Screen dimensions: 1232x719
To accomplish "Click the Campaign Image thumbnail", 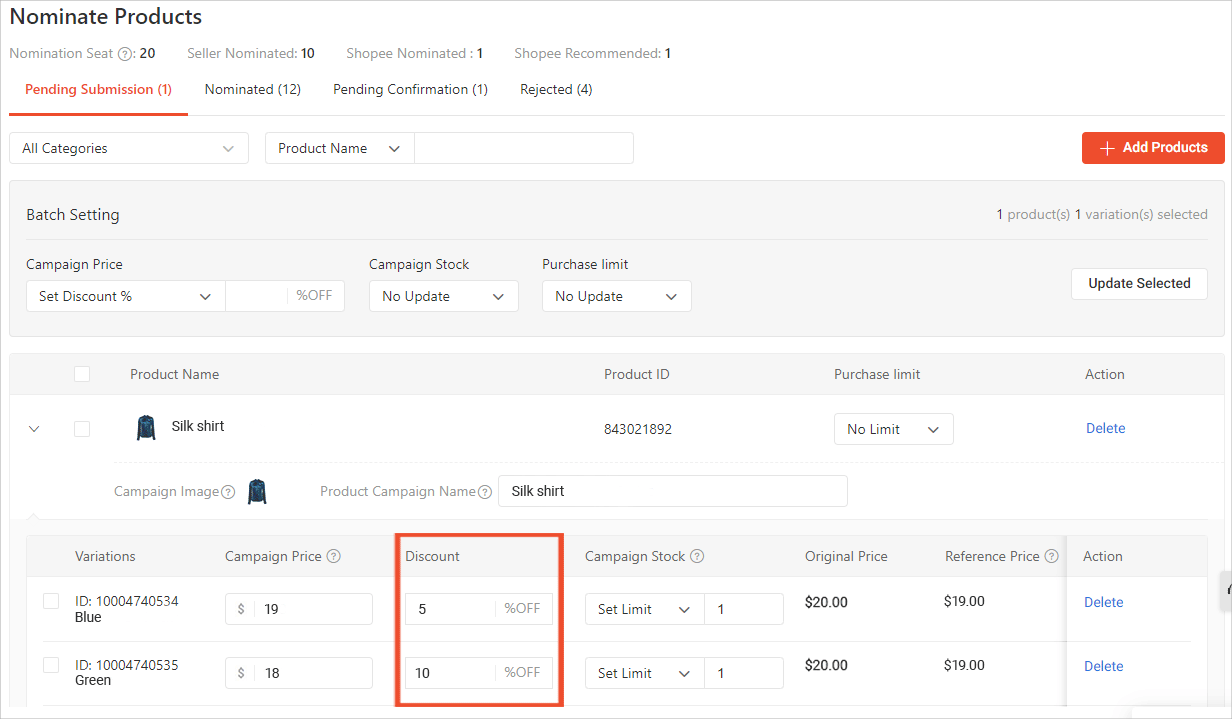I will coord(257,491).
